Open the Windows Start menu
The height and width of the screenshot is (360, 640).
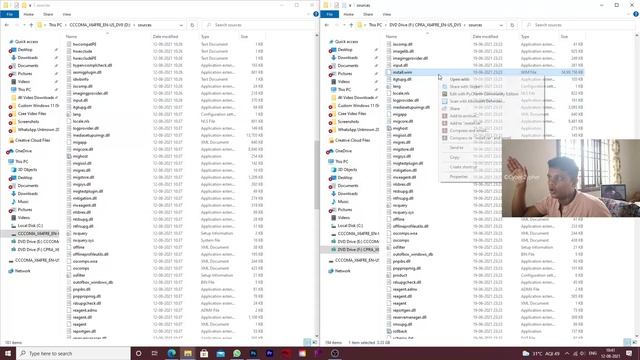coord(8,353)
